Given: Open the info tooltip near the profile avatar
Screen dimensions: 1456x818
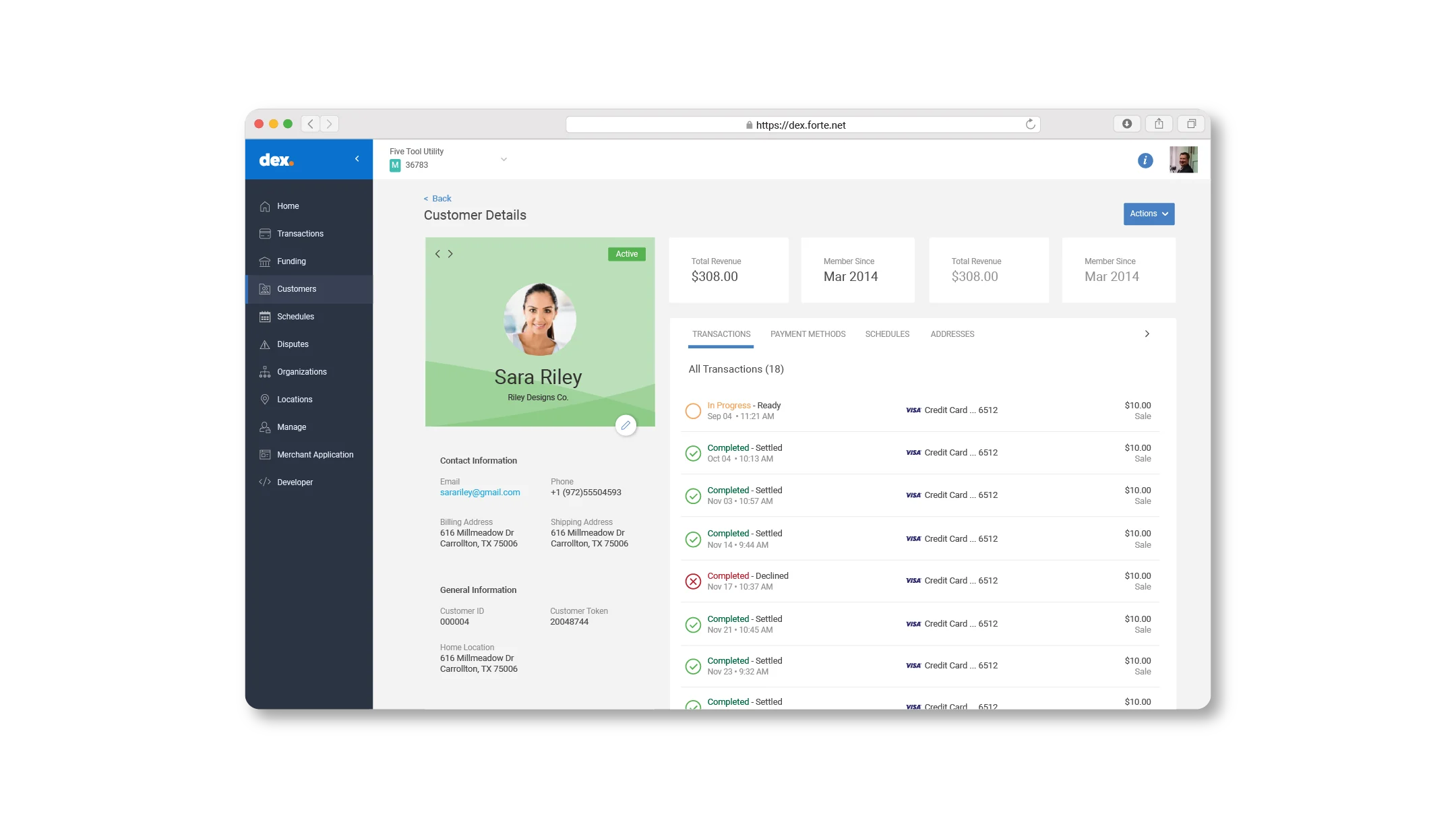Looking at the screenshot, I should (x=1145, y=160).
